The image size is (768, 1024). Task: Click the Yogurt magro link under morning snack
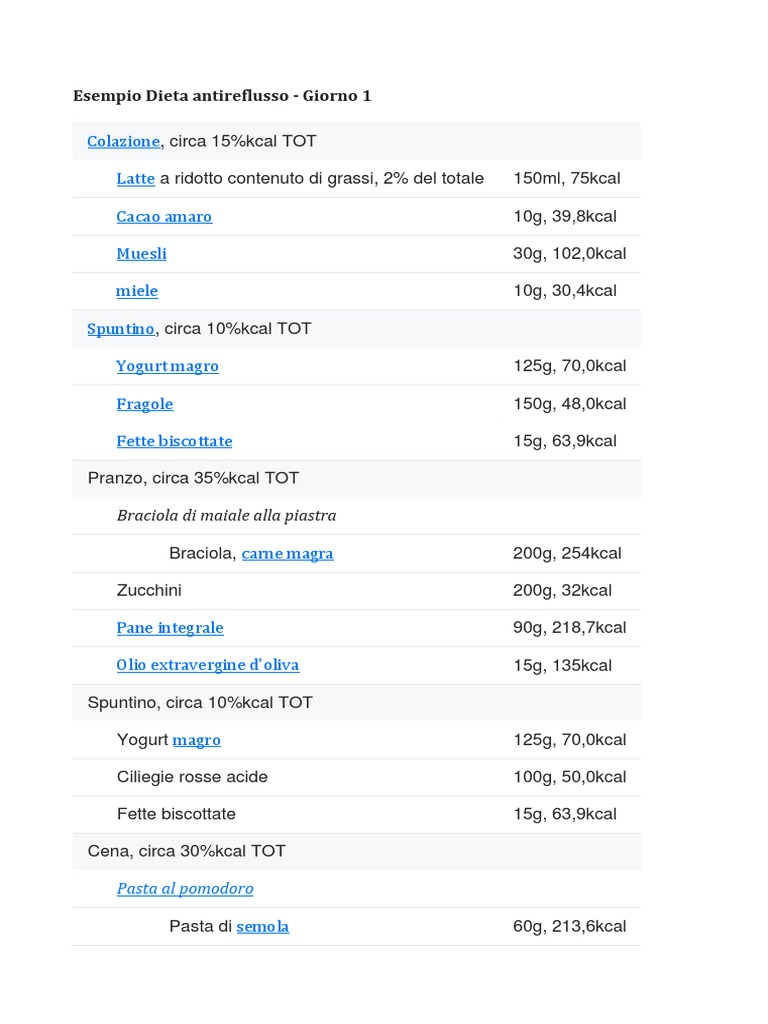click(167, 366)
